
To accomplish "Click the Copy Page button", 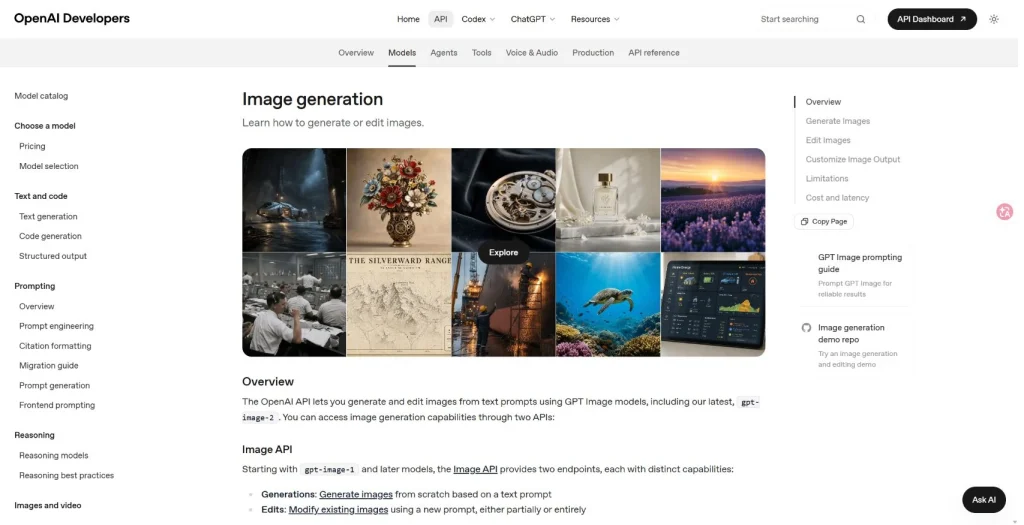I will (824, 221).
